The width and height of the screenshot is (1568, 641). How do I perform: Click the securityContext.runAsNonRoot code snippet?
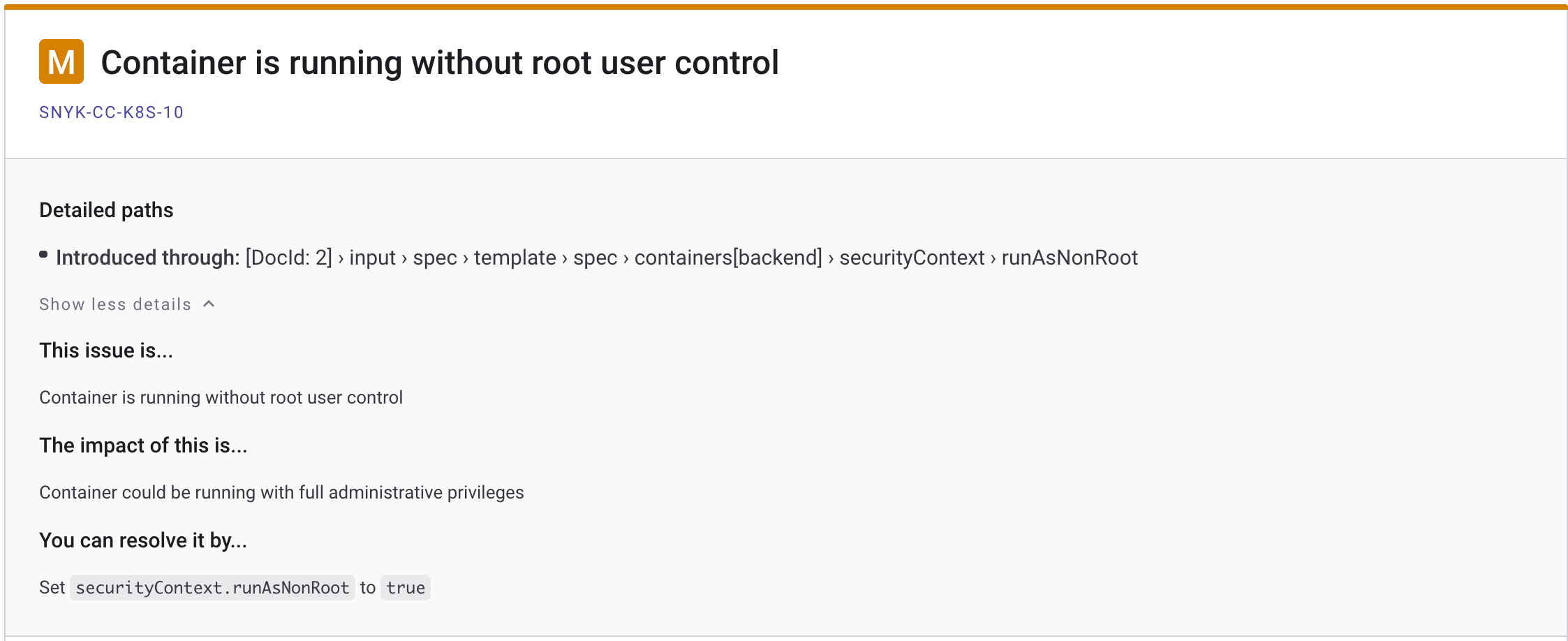click(x=212, y=588)
